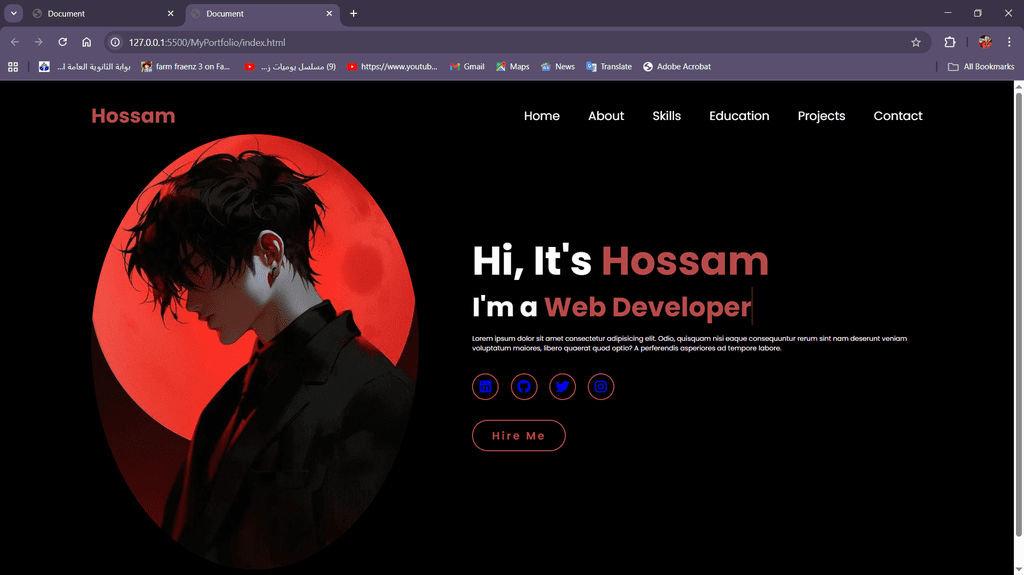This screenshot has height=575, width=1024.
Task: Open the All Bookmarks folder
Action: 981,67
